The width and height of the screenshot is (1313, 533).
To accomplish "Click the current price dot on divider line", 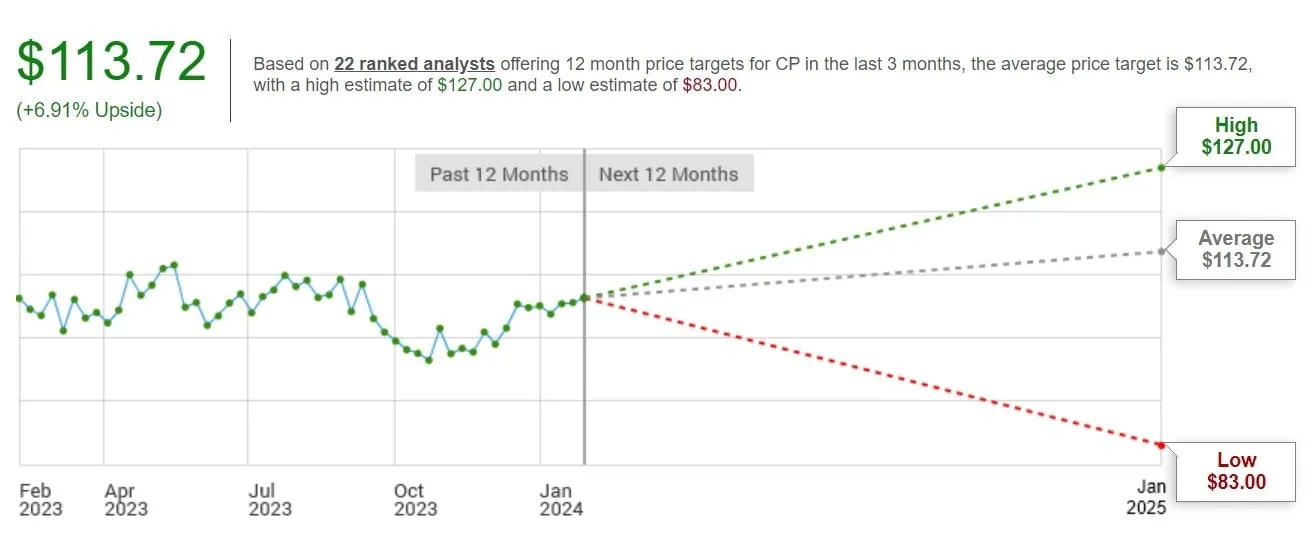I will pyautogui.click(x=584, y=297).
